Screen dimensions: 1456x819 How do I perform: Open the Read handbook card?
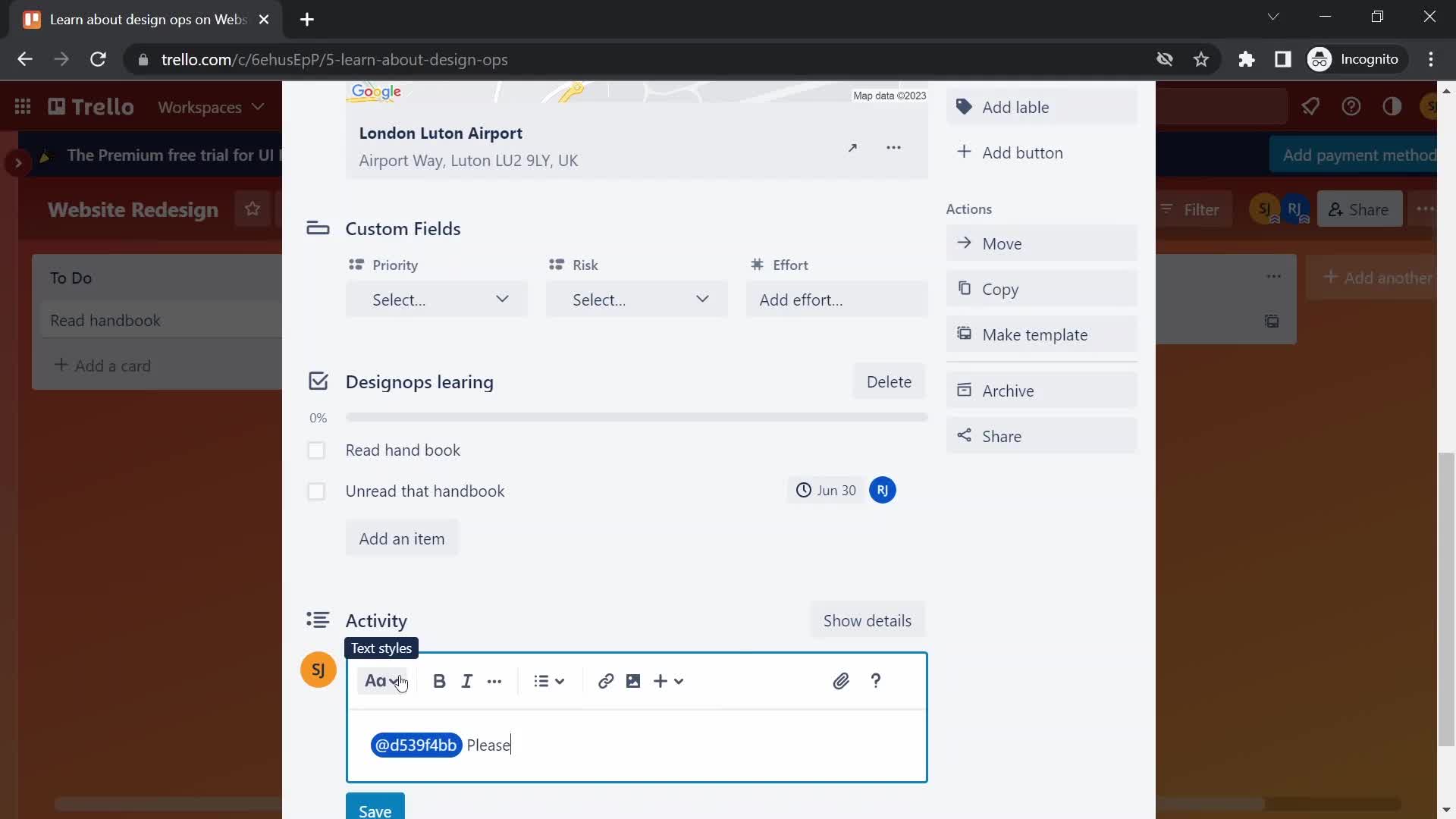point(162,320)
